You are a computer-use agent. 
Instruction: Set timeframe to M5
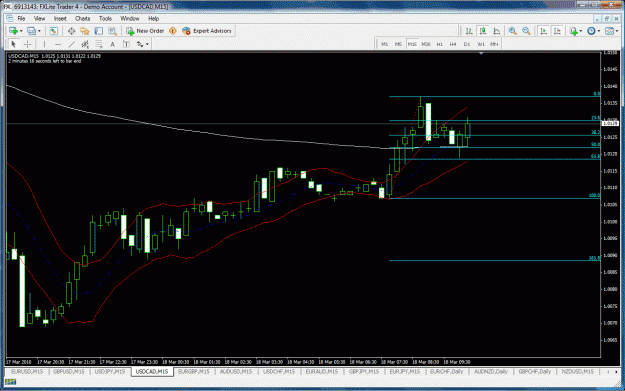tap(398, 44)
